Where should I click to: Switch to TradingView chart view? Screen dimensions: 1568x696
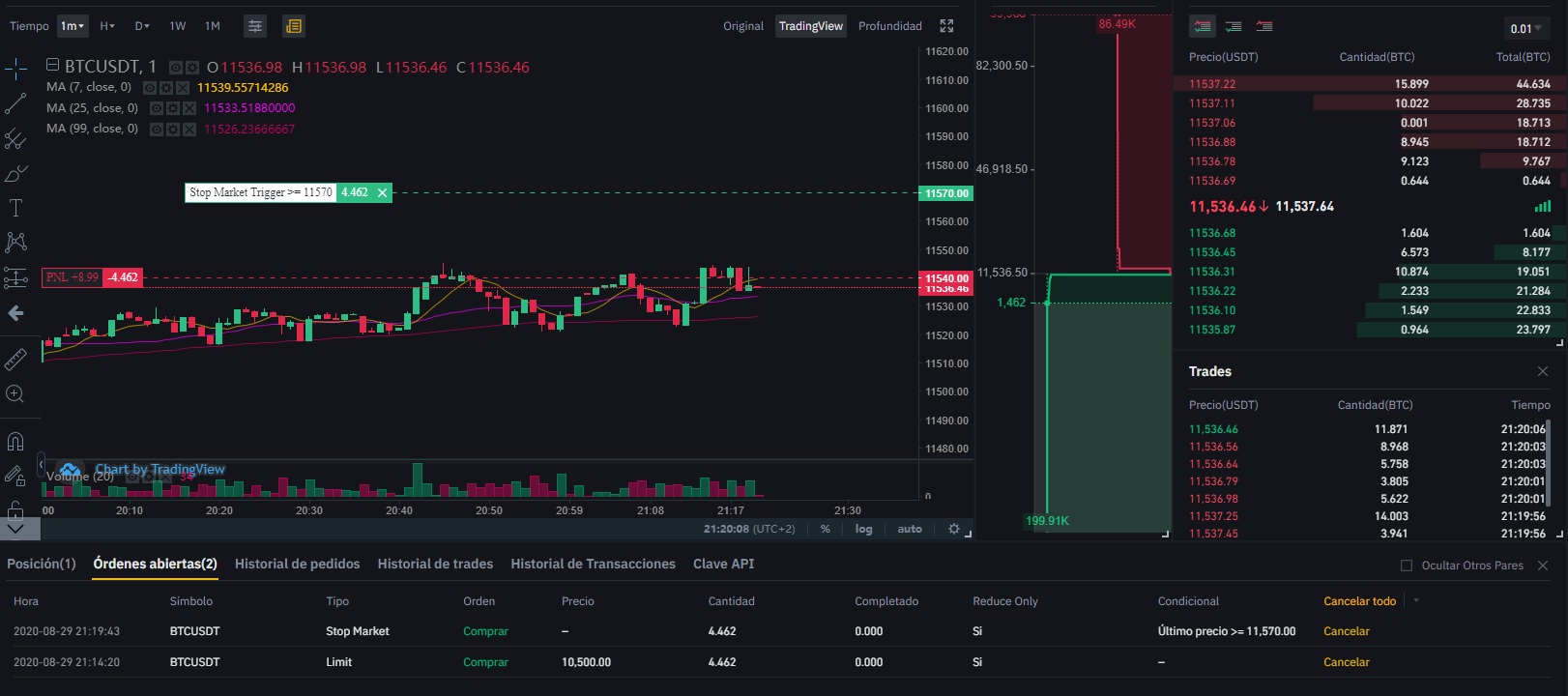tap(811, 26)
